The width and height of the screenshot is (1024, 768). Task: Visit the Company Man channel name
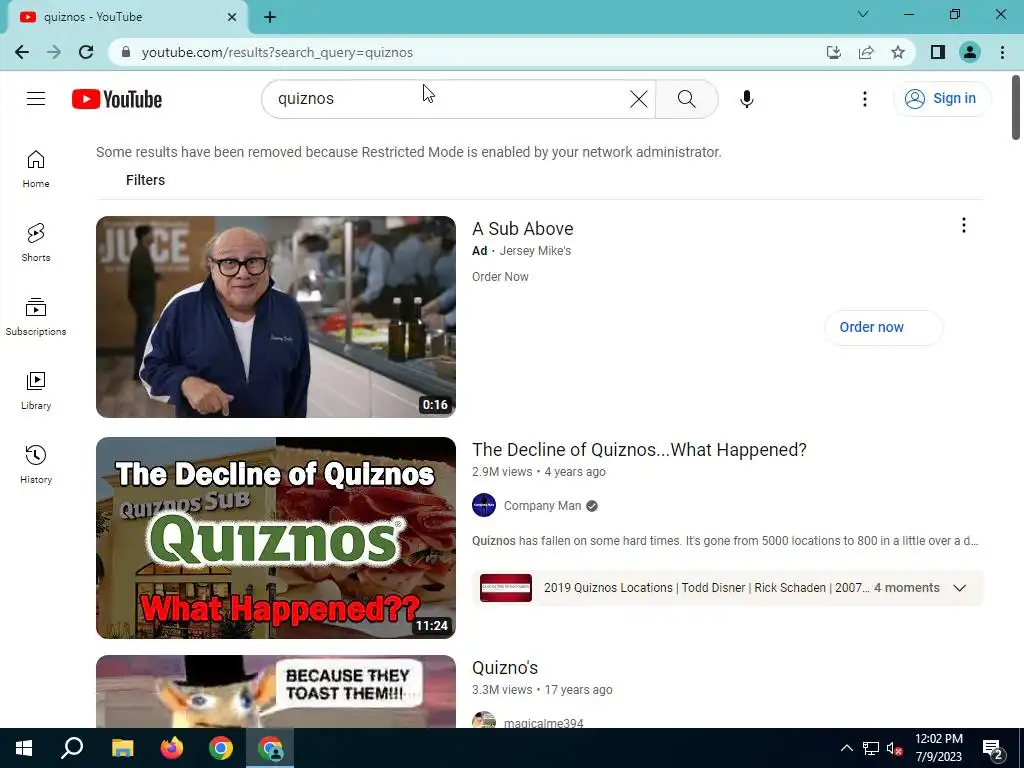(x=542, y=506)
